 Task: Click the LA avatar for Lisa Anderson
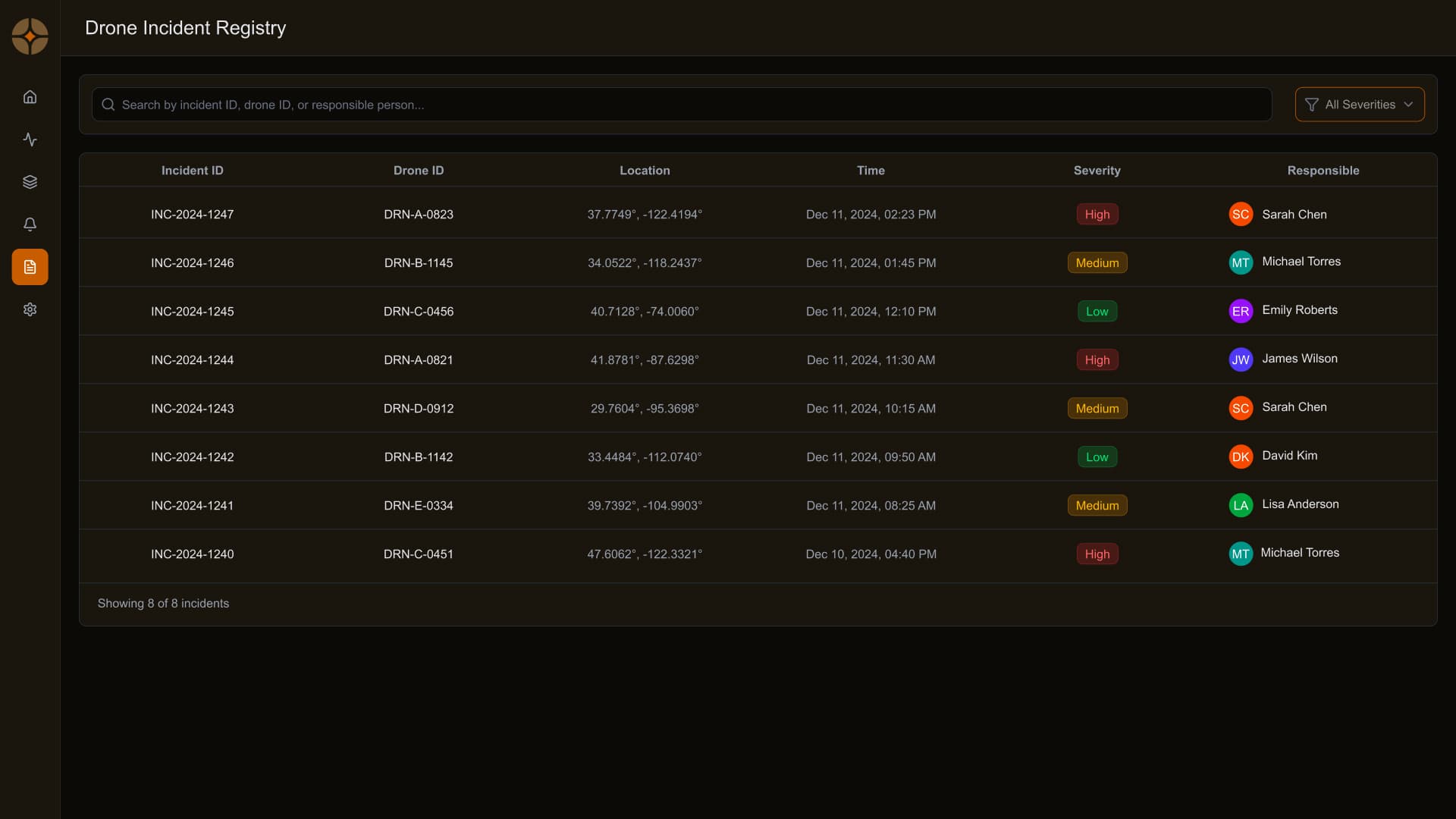click(x=1240, y=505)
